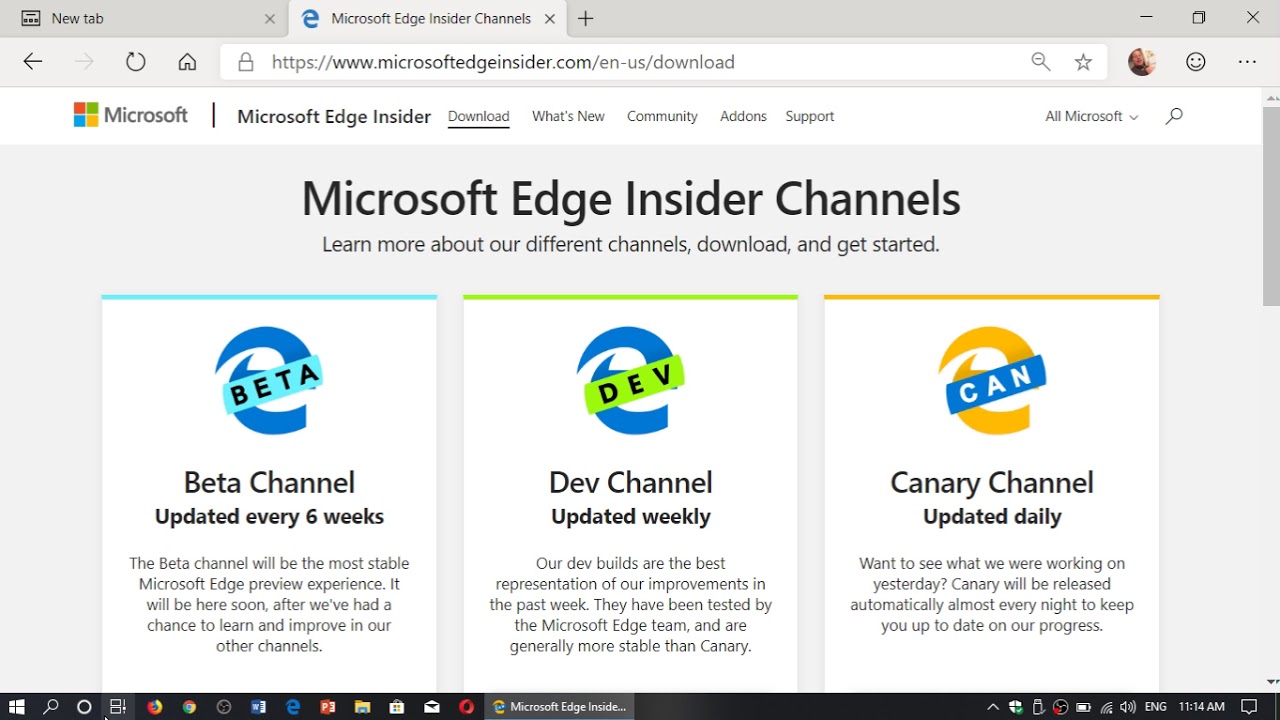Open the user profile avatar
The width and height of the screenshot is (1280, 720).
1142,62
